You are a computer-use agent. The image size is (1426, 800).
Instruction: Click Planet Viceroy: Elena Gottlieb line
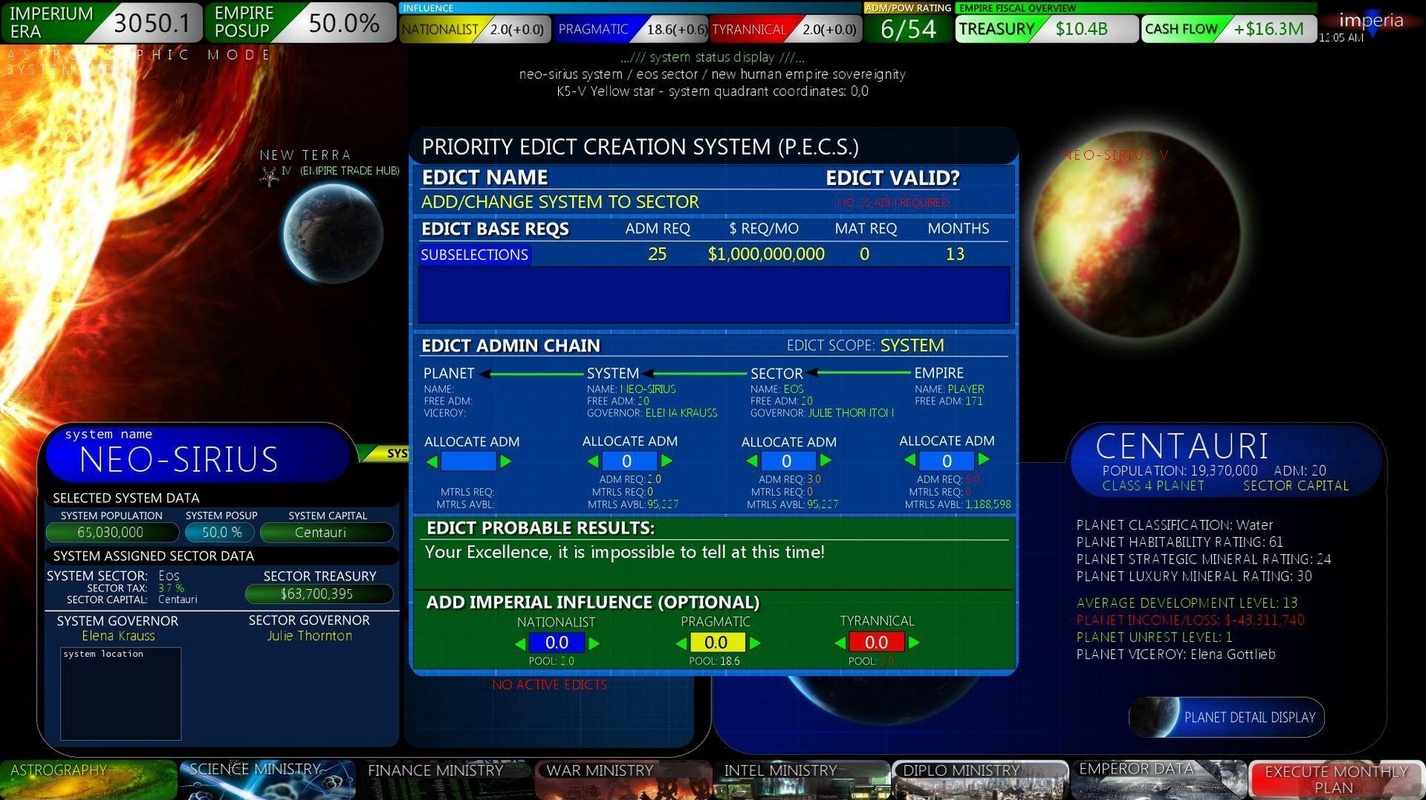tap(1175, 654)
